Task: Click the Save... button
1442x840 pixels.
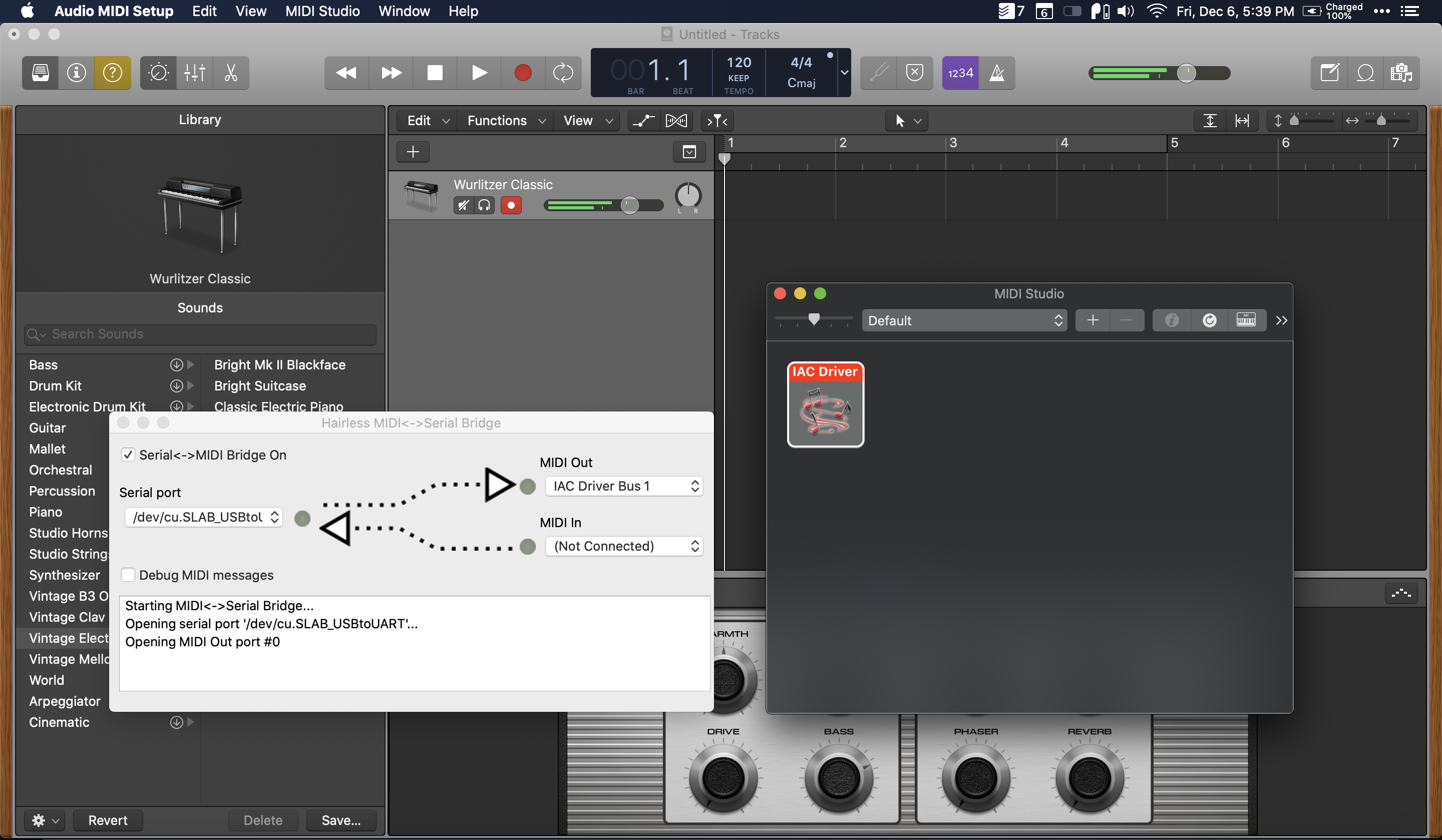Action: click(x=341, y=820)
